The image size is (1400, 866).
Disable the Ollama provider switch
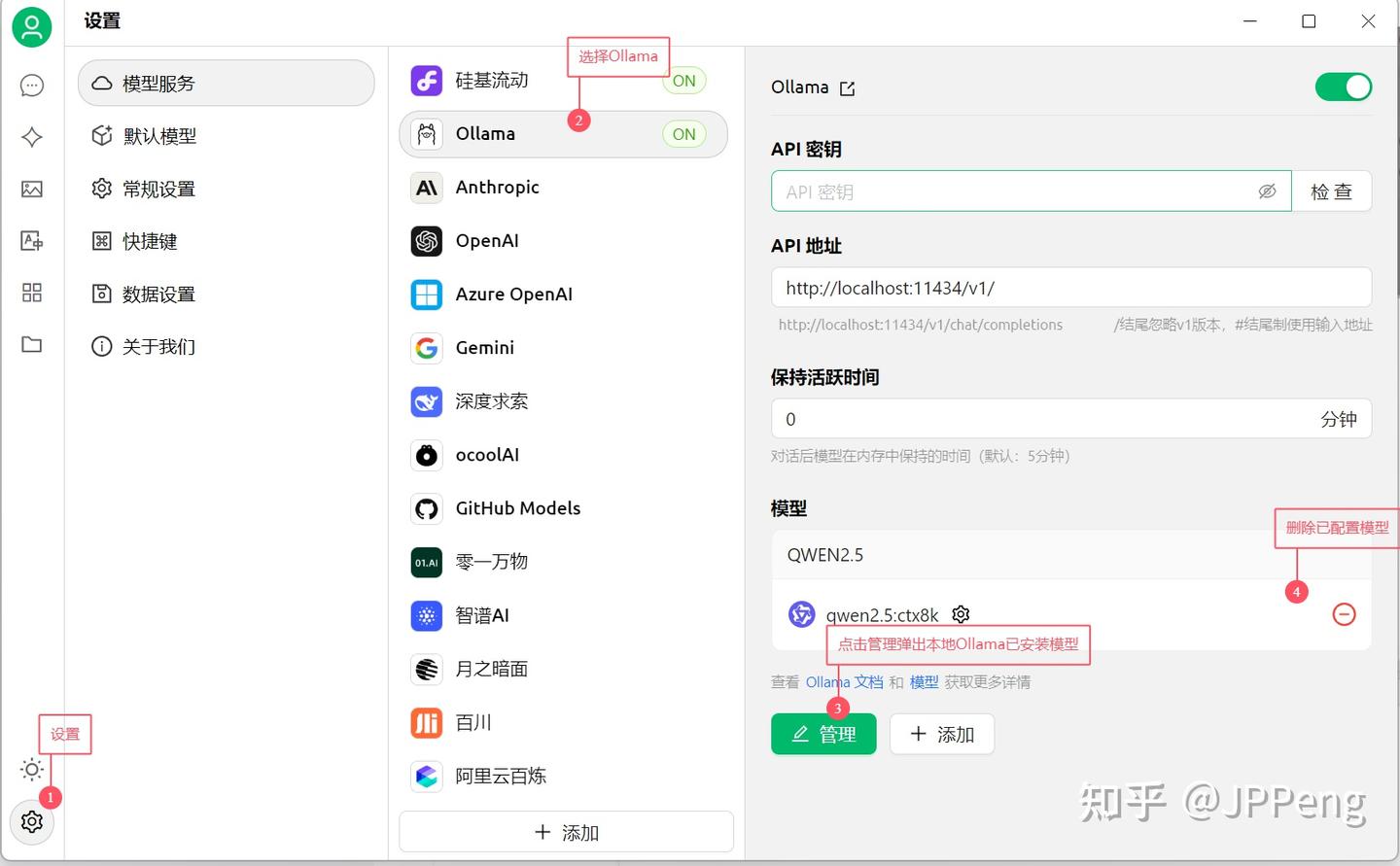1344,87
